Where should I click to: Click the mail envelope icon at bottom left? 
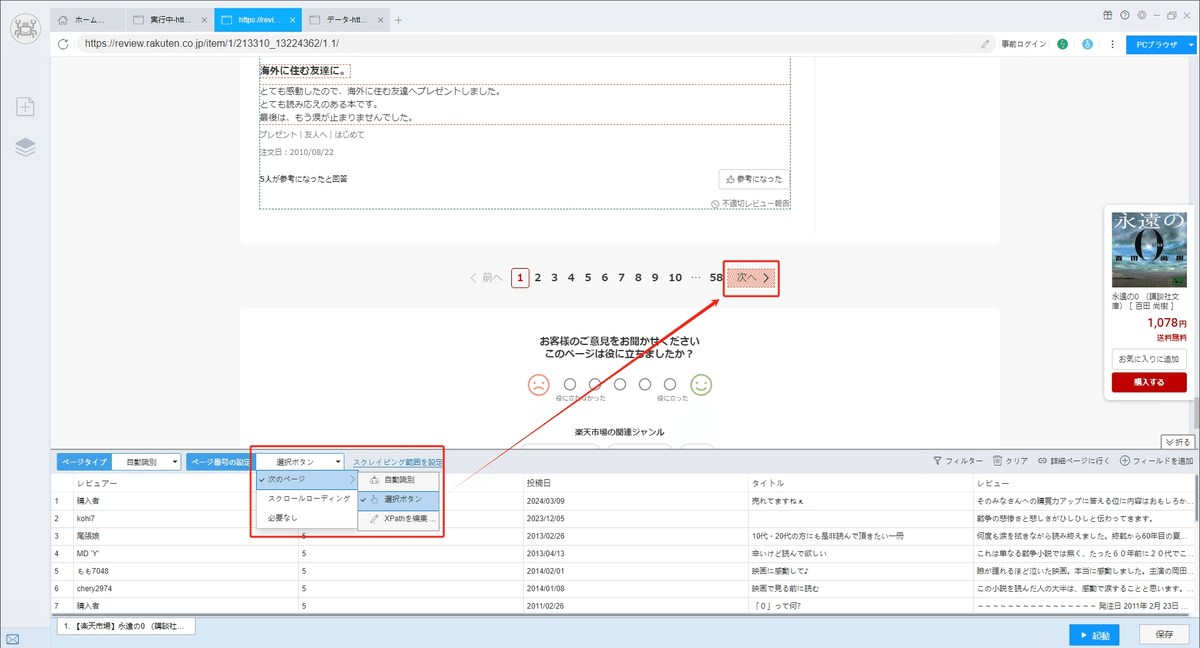[x=12, y=638]
